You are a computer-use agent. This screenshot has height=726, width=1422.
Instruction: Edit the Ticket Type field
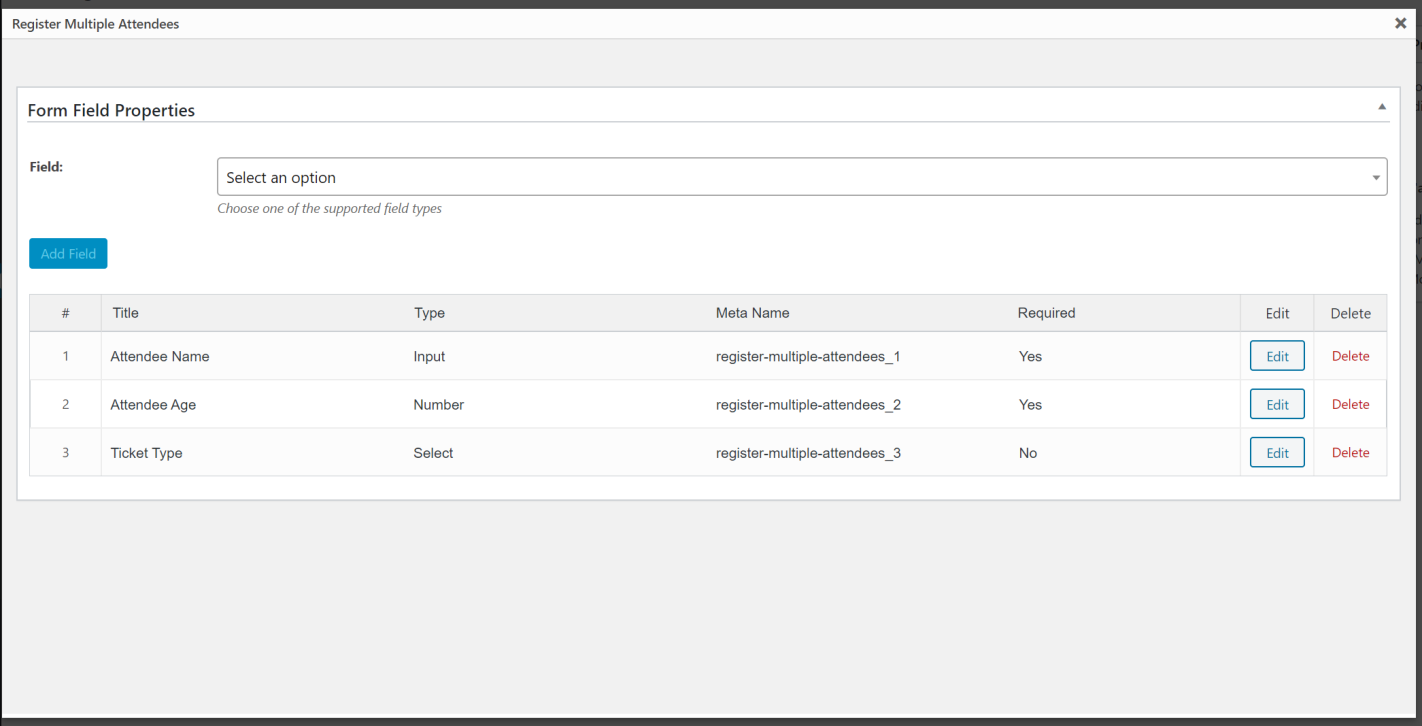click(1277, 453)
